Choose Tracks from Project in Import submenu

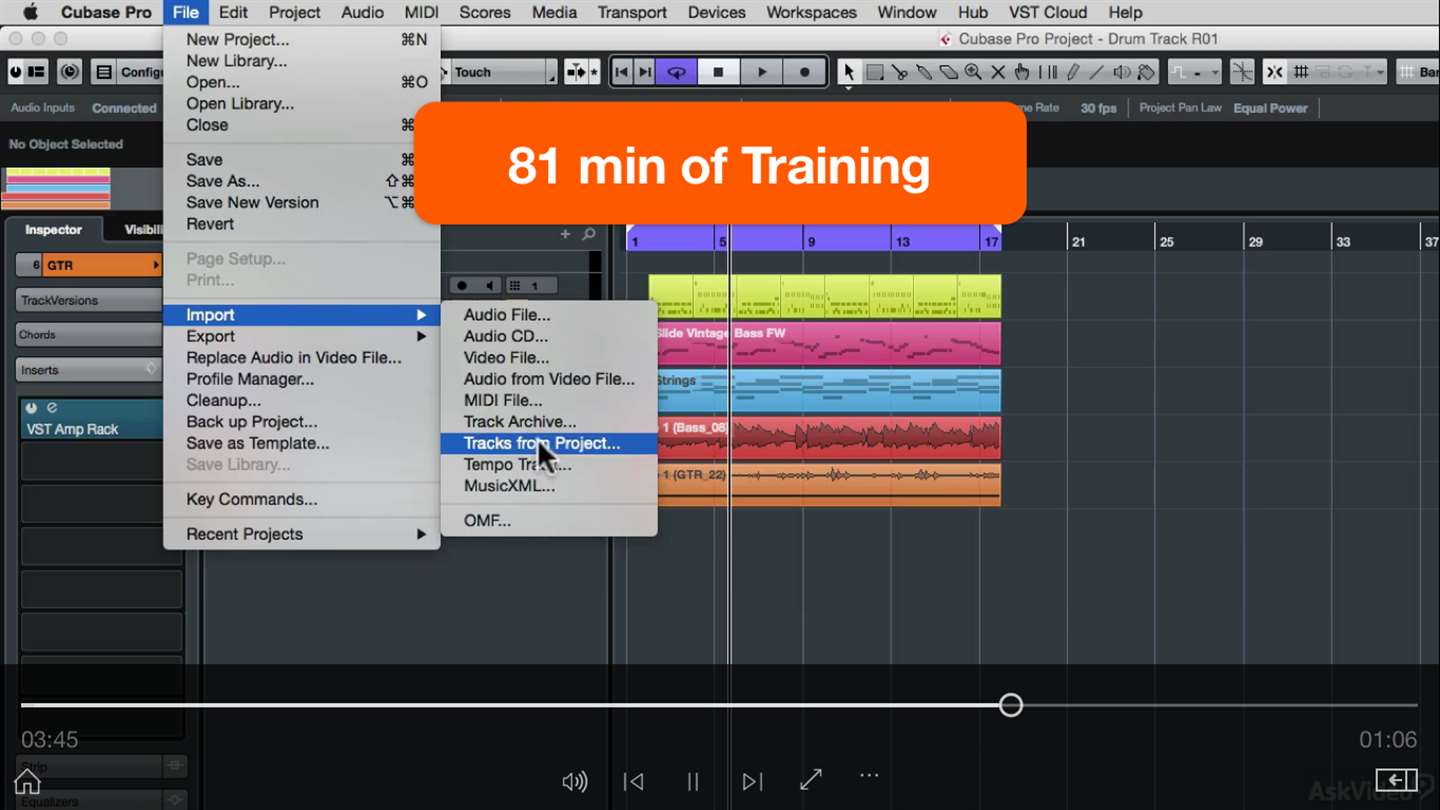point(548,443)
